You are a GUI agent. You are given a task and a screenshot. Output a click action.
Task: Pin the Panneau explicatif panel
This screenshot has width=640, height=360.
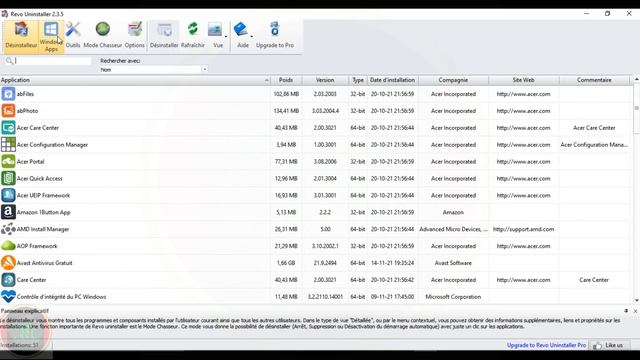coord(626,311)
